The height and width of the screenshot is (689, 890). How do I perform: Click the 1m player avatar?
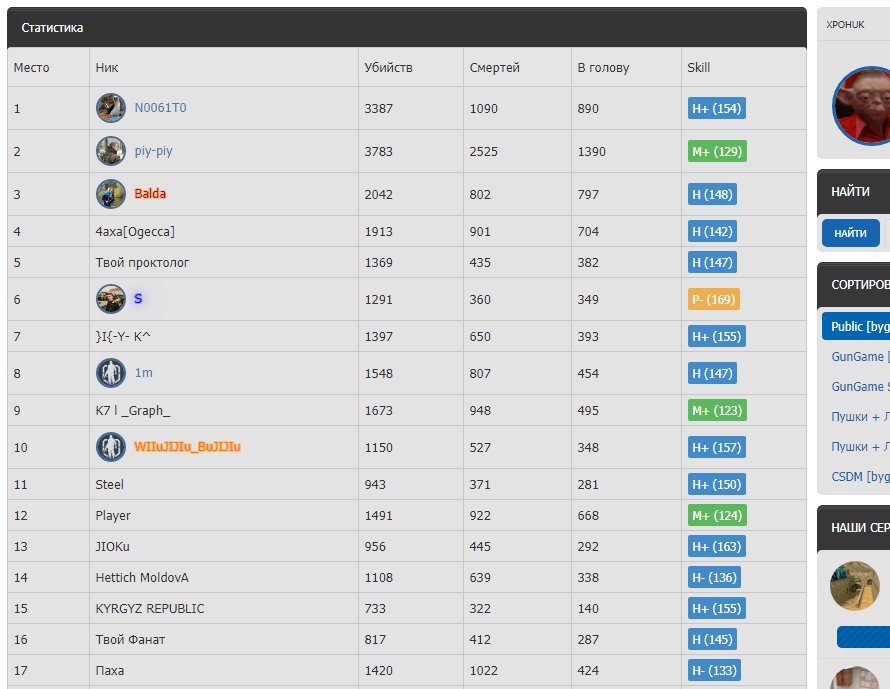coord(110,373)
